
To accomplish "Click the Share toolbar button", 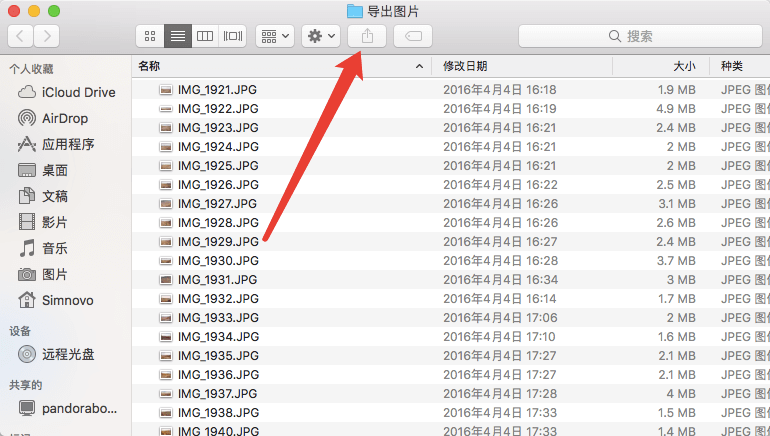I will point(367,36).
